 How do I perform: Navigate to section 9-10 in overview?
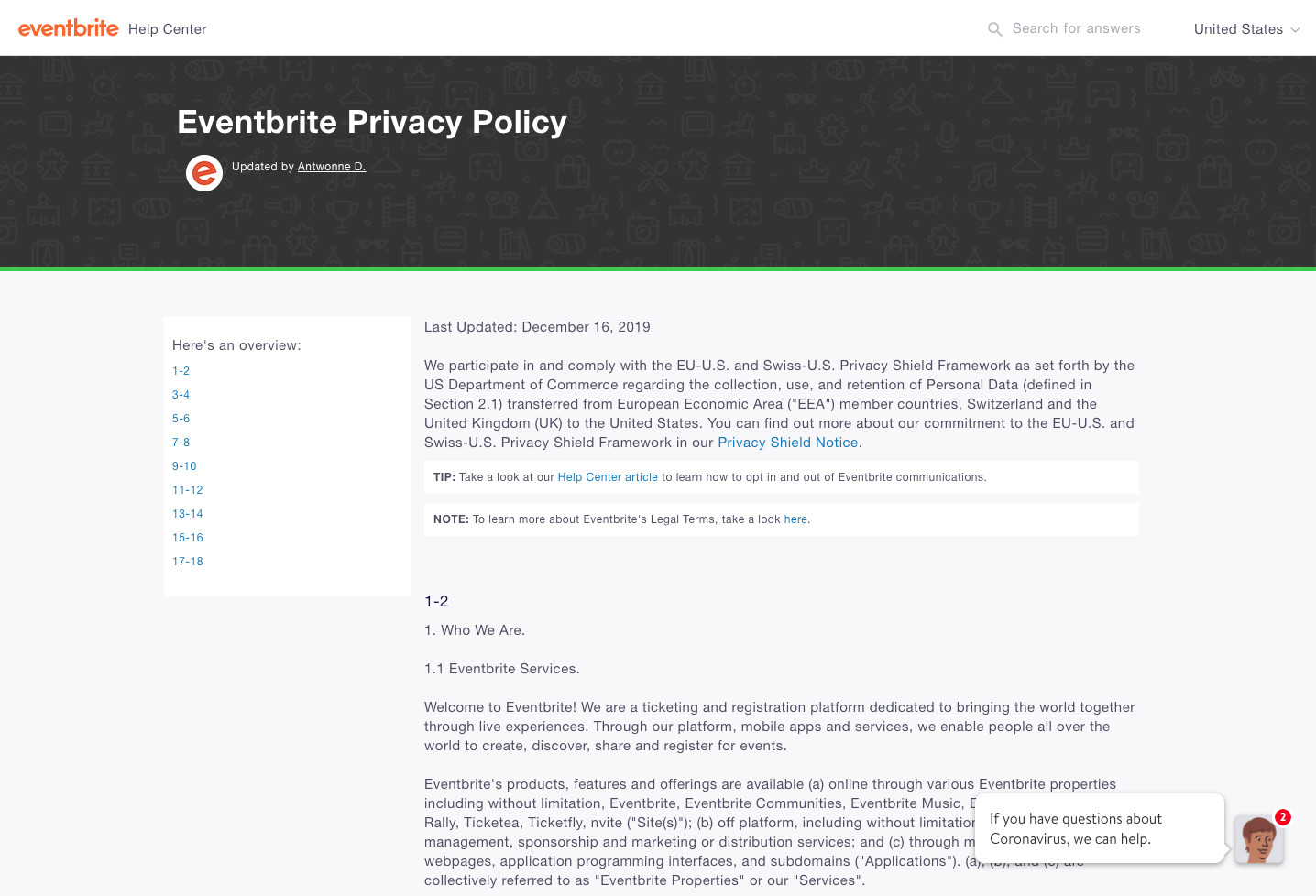point(184,466)
